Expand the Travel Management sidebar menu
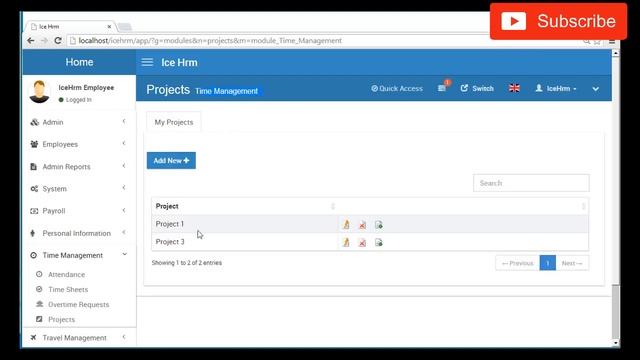 (79, 338)
